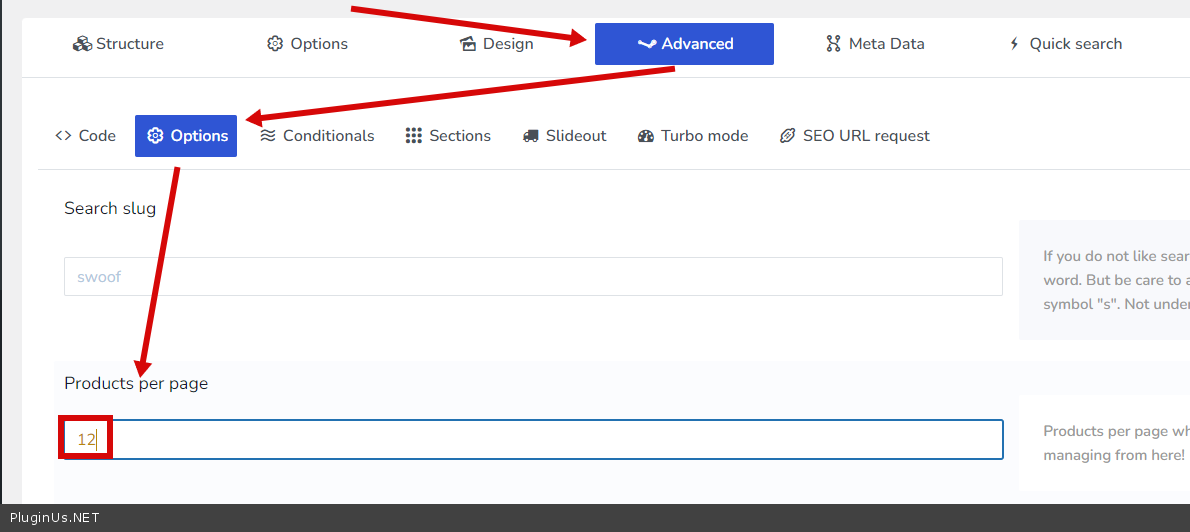The height and width of the screenshot is (532, 1190).
Task: Click the Turbo mode gauge icon
Action: pos(645,136)
